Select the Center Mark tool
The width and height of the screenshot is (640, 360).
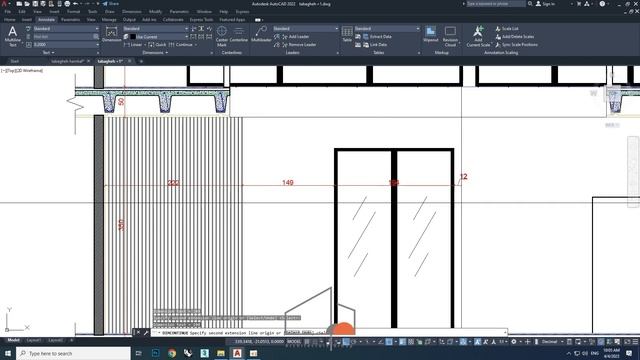pos(222,36)
